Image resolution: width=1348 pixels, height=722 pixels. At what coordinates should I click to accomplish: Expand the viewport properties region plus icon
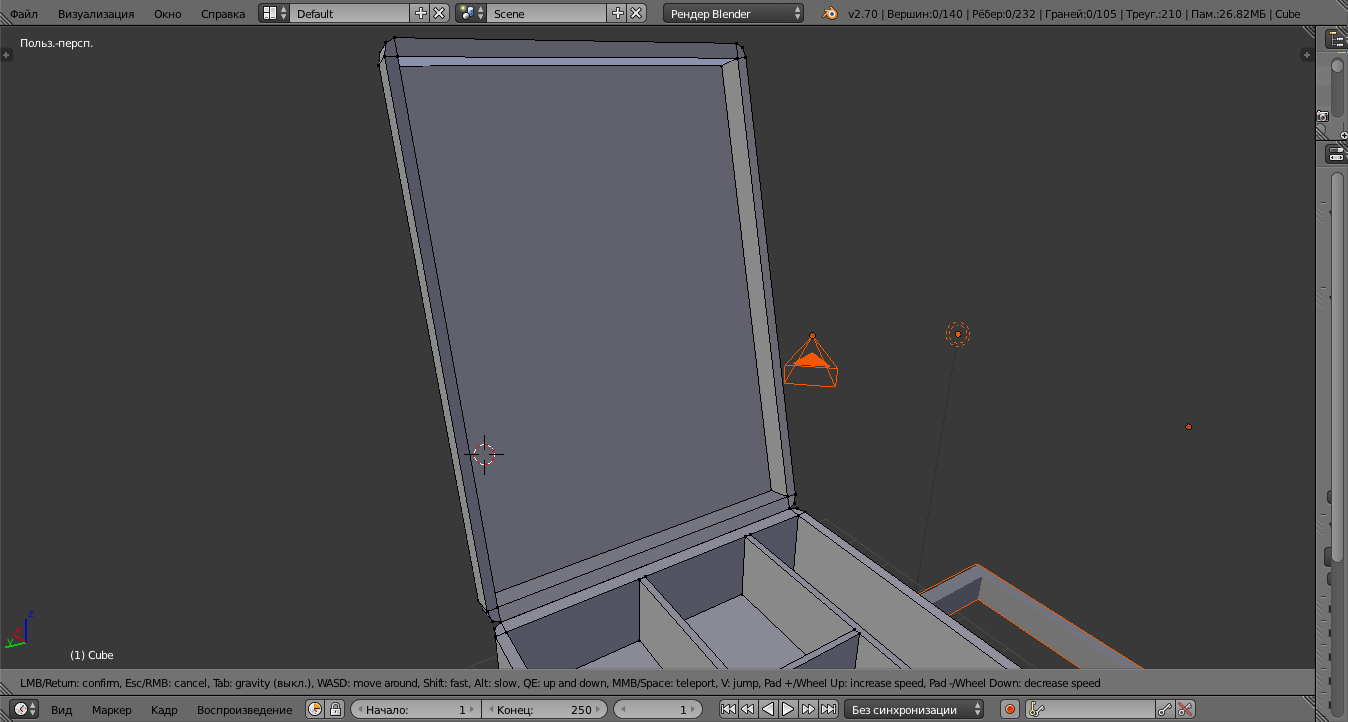(x=1308, y=55)
